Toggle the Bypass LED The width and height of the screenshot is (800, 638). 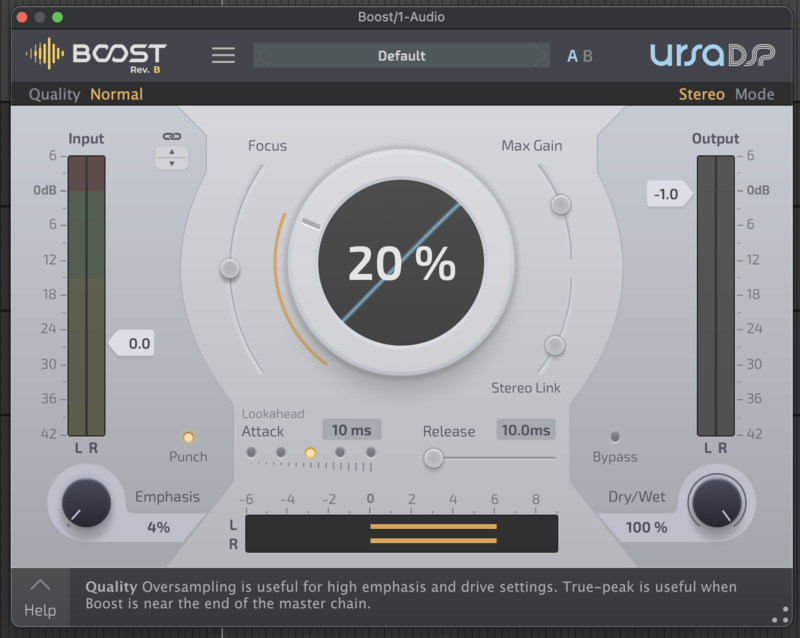click(x=615, y=437)
